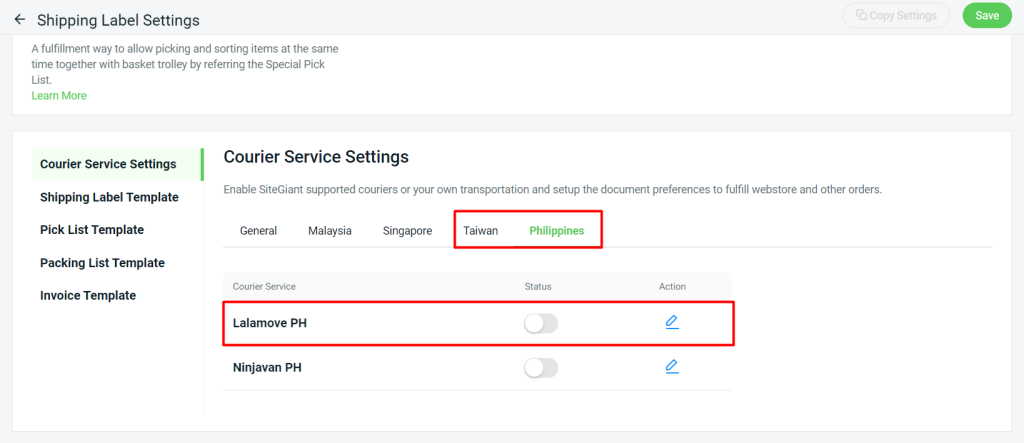1024x443 pixels.
Task: Switch to the Malaysia tab
Action: click(330, 231)
